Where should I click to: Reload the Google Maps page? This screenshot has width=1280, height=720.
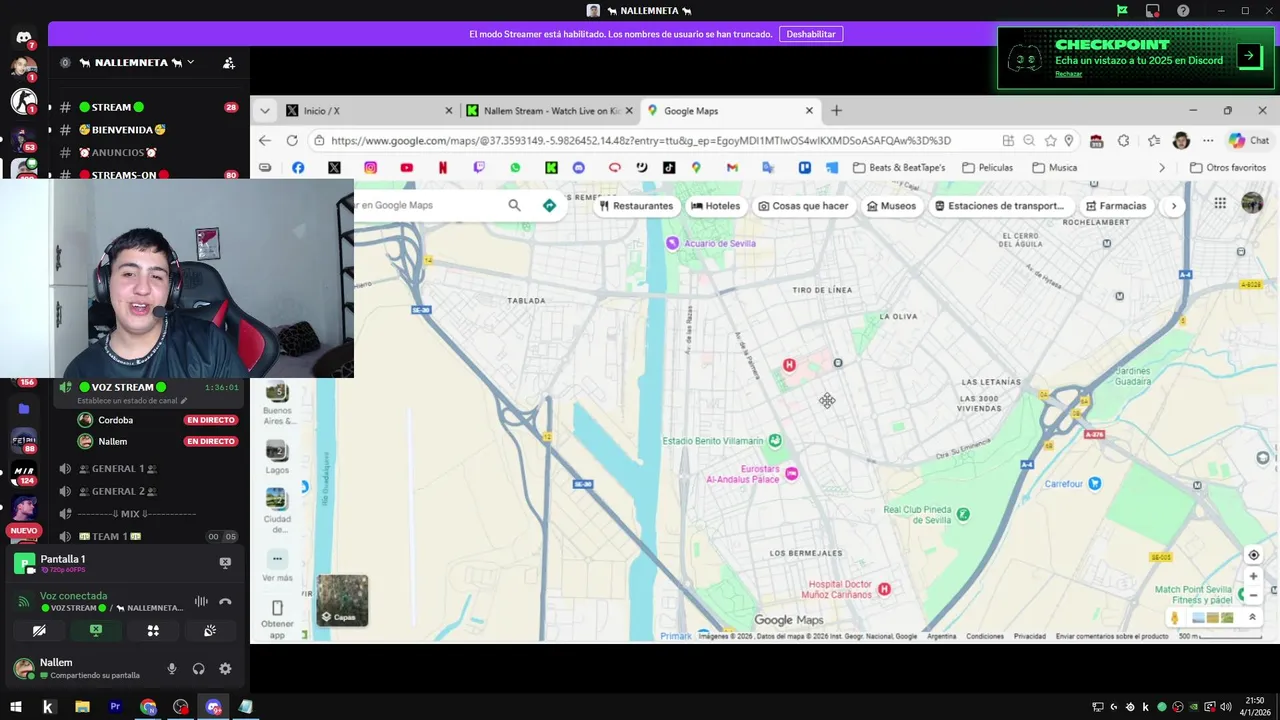pyautogui.click(x=292, y=141)
